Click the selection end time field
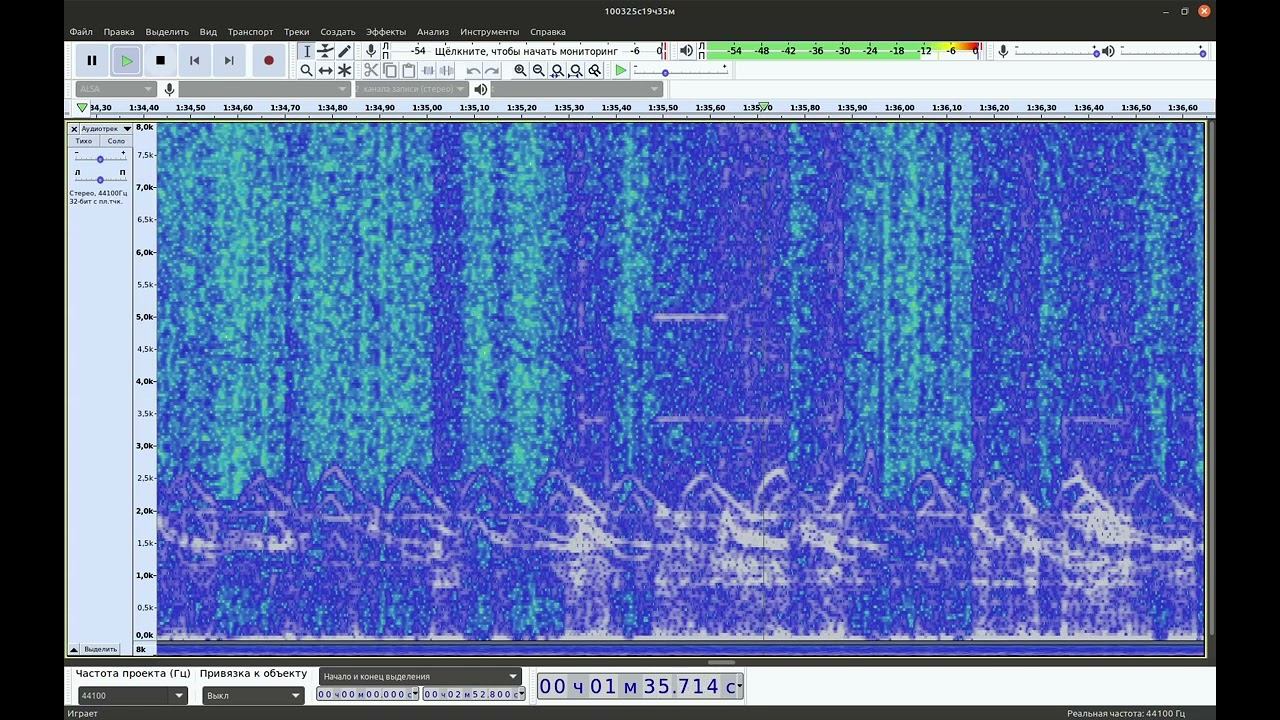This screenshot has width=1280, height=720. coord(473,694)
